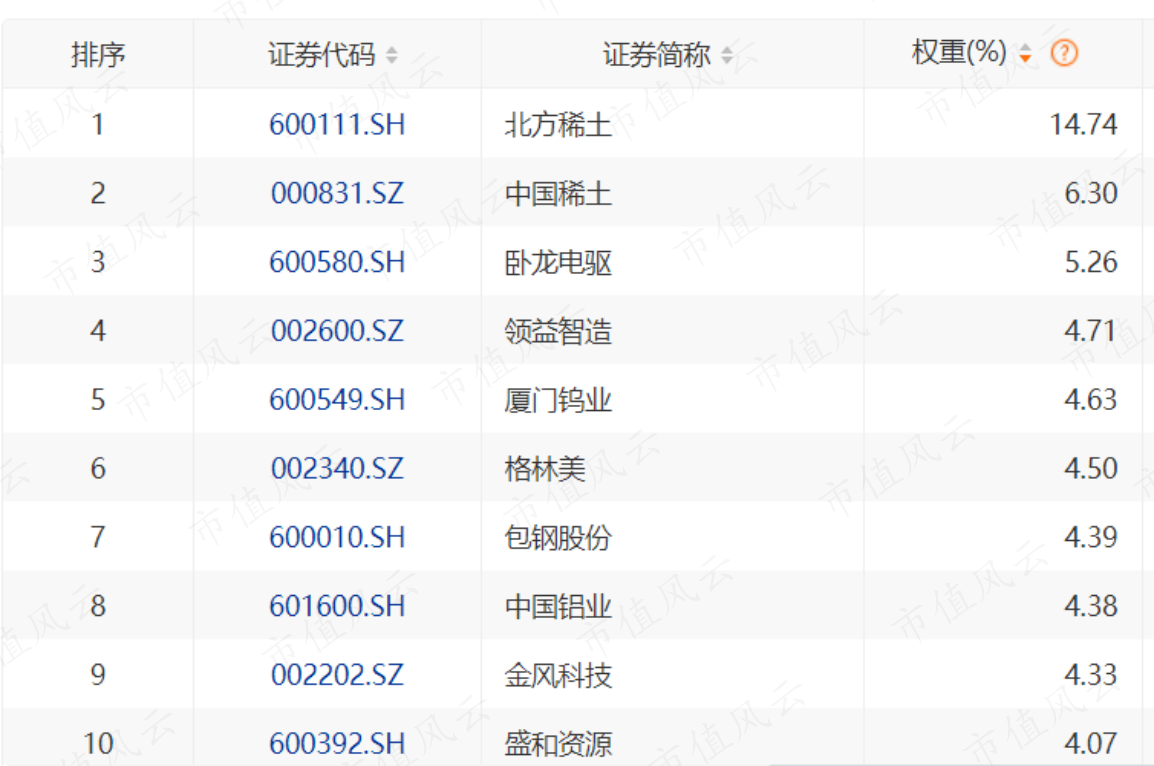The width and height of the screenshot is (1154, 766).
Task: Click the 证券简称 column header
Action: tap(656, 54)
